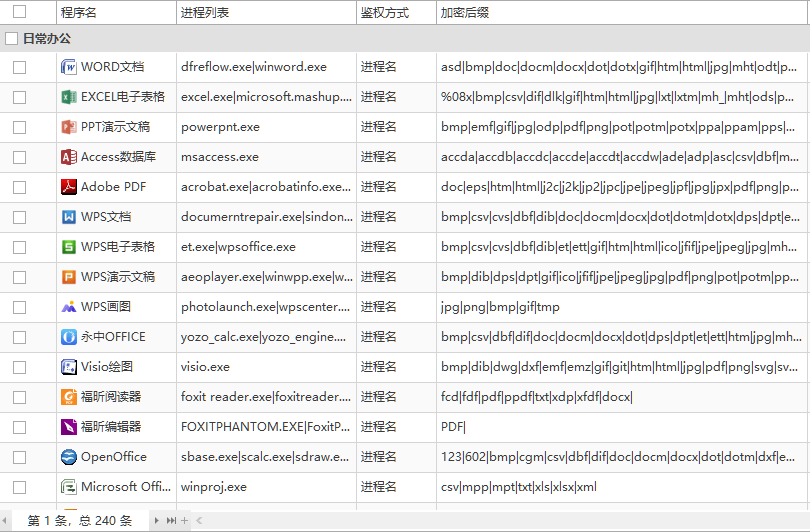
Task: Select the sbase.exe|scalc.exe process cell
Action: click(x=266, y=457)
